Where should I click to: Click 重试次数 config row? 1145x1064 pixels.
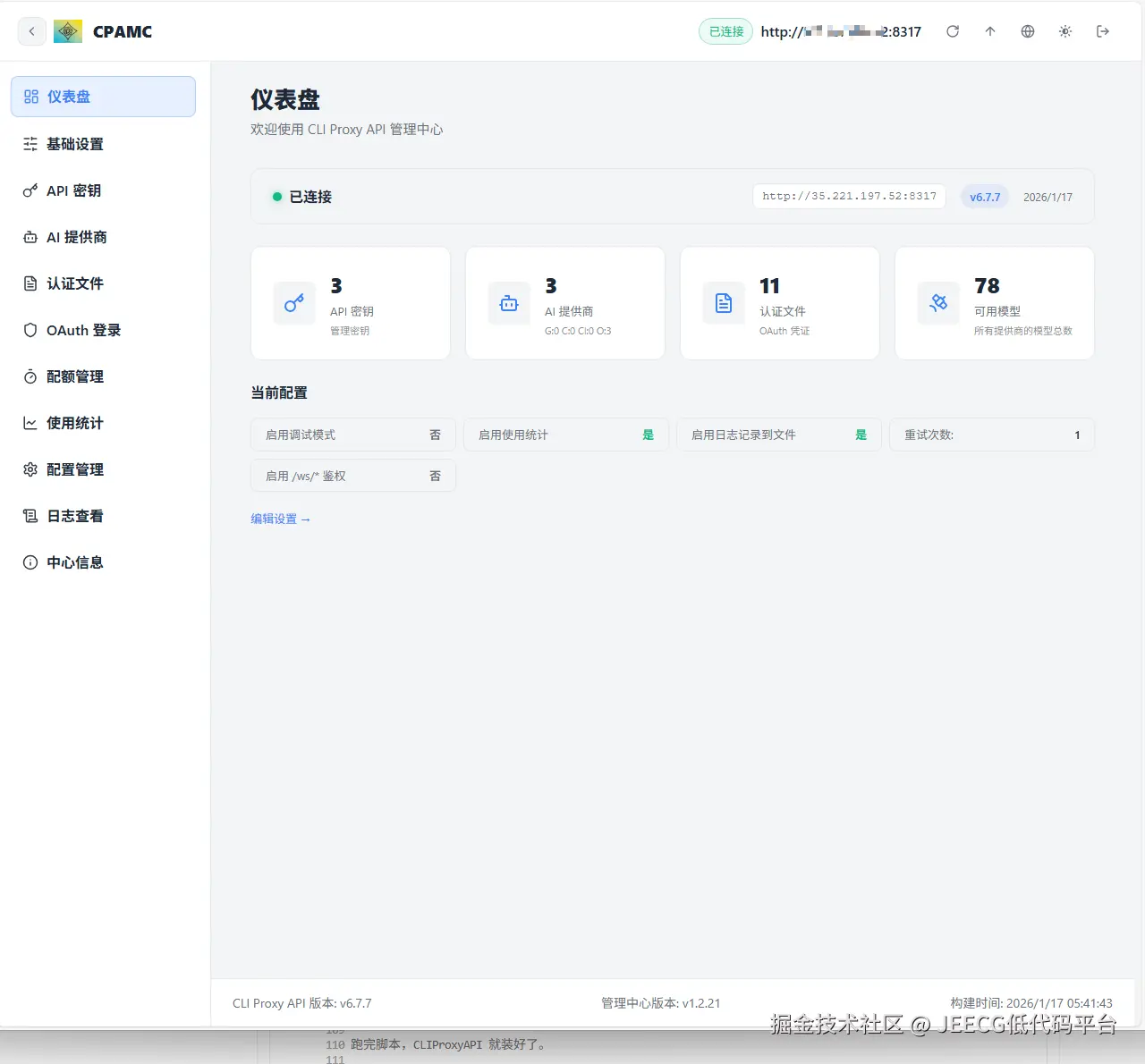[992, 435]
